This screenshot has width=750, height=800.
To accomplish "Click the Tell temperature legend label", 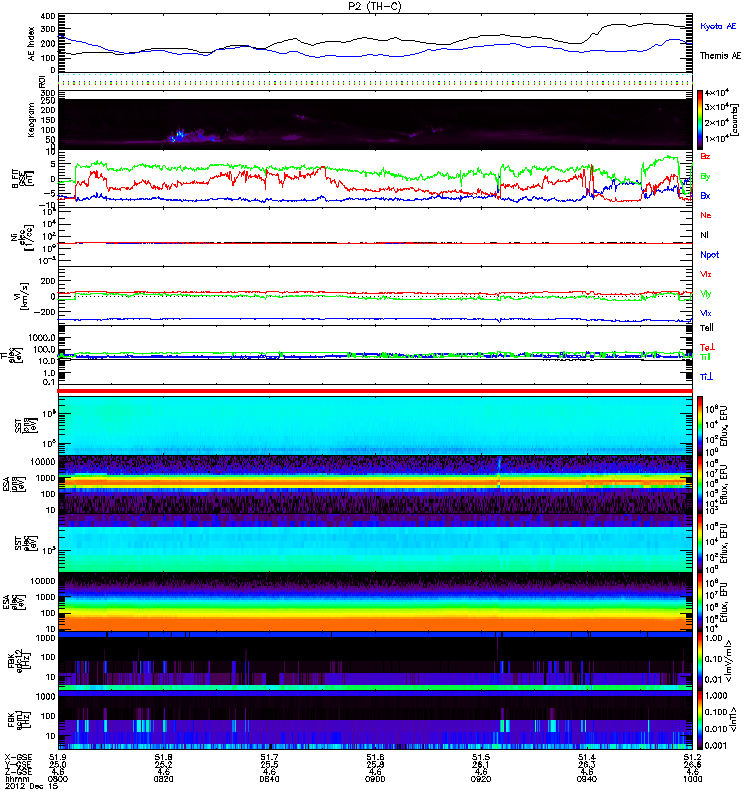I will 706,326.
